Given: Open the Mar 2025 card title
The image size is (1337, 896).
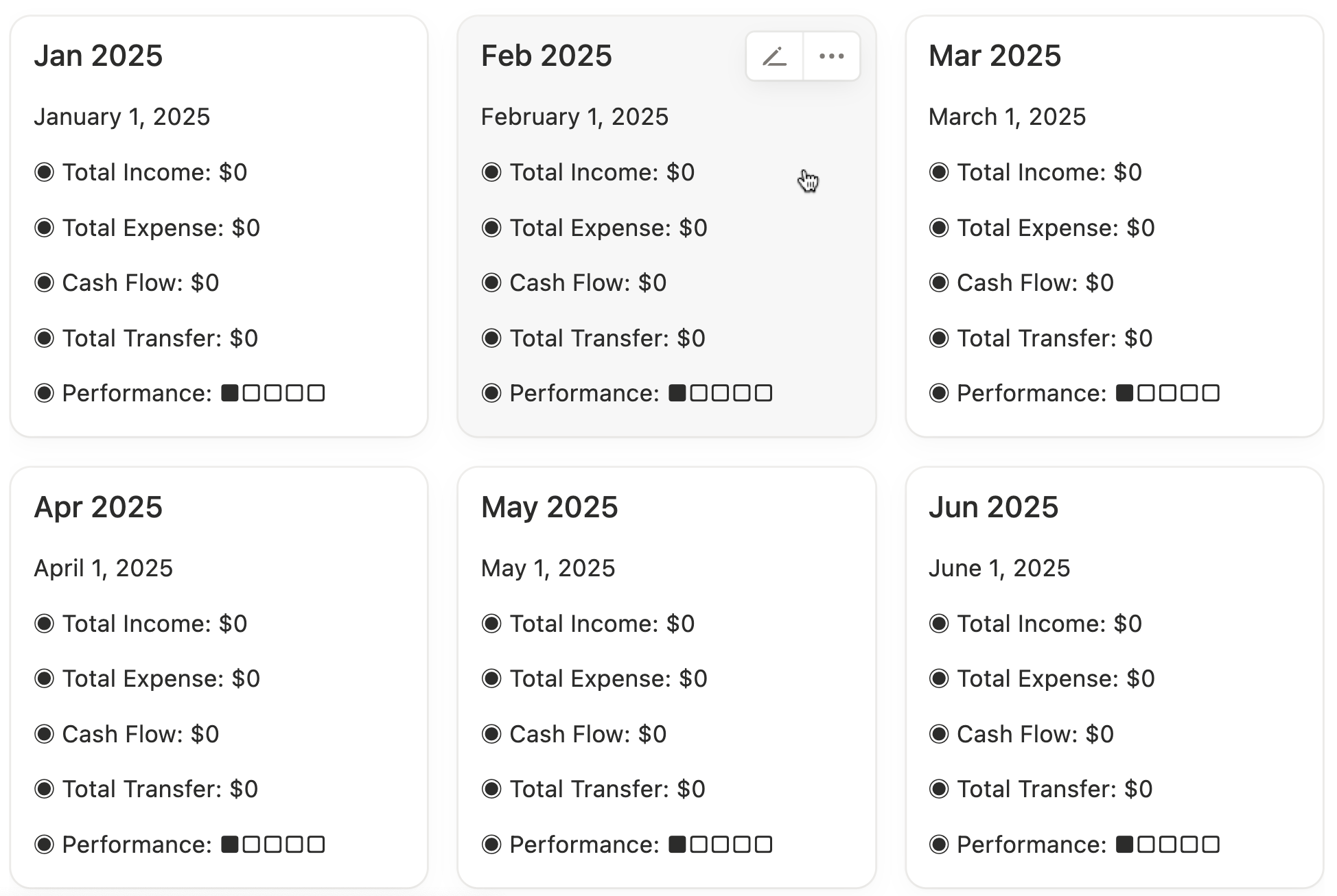Looking at the screenshot, I should click(995, 56).
